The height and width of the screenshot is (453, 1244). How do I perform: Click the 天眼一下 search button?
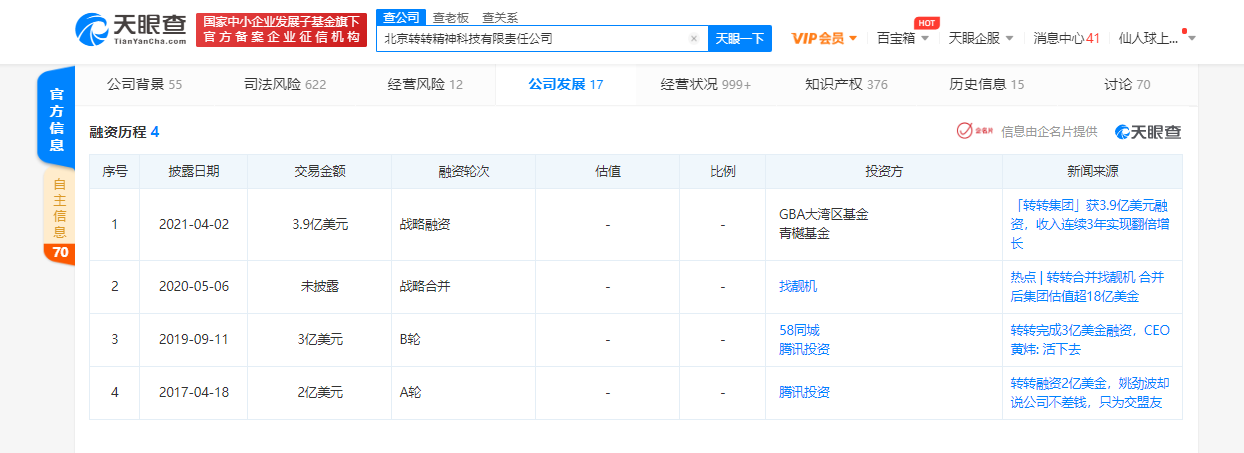(740, 39)
